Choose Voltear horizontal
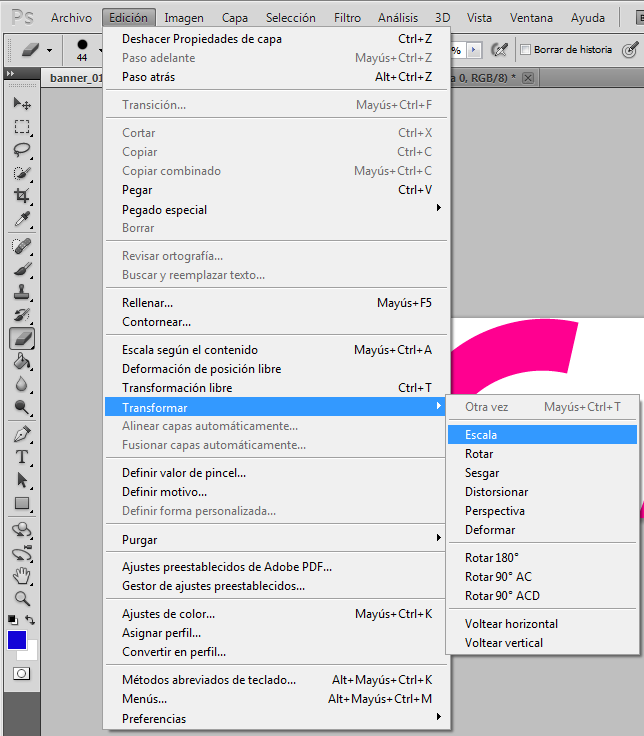 tap(542, 623)
